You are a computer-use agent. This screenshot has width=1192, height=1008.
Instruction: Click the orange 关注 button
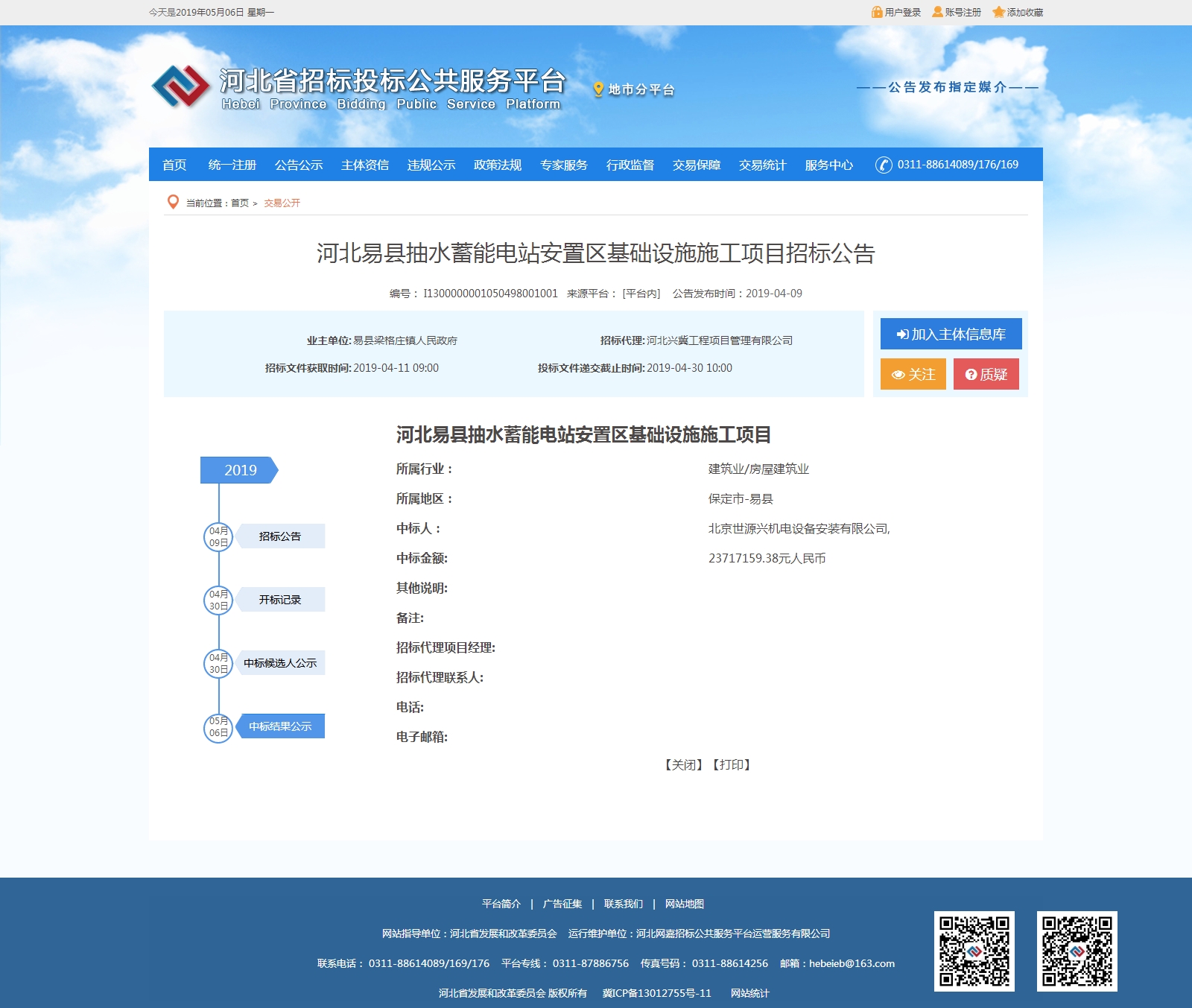coord(913,374)
